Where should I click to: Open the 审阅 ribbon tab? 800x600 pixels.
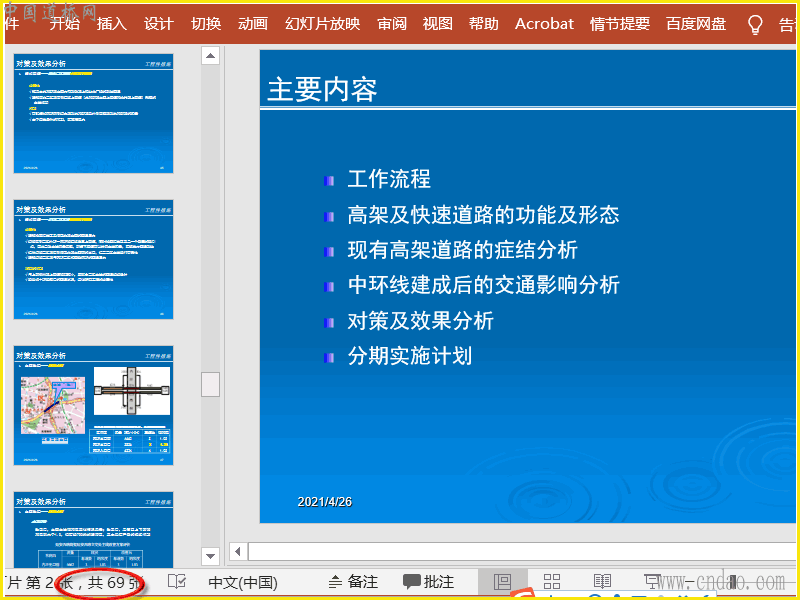[x=392, y=23]
